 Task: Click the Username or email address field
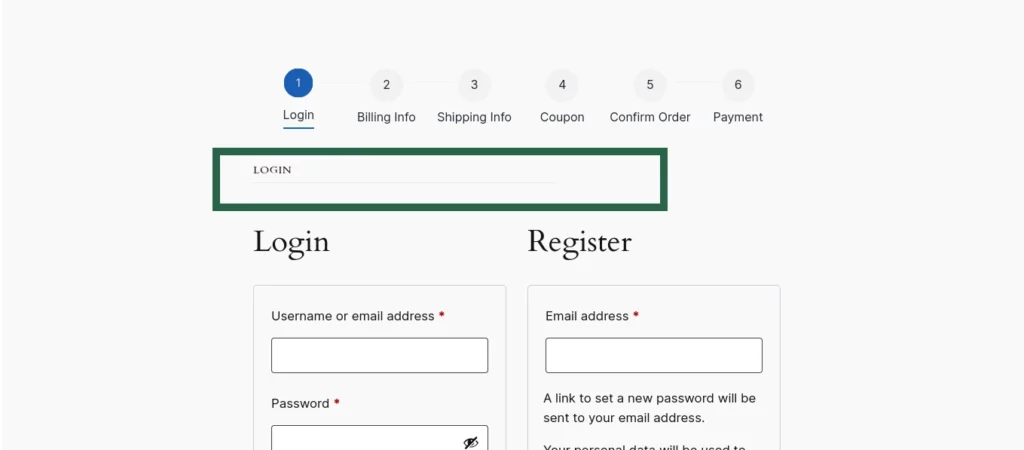pyautogui.click(x=379, y=355)
